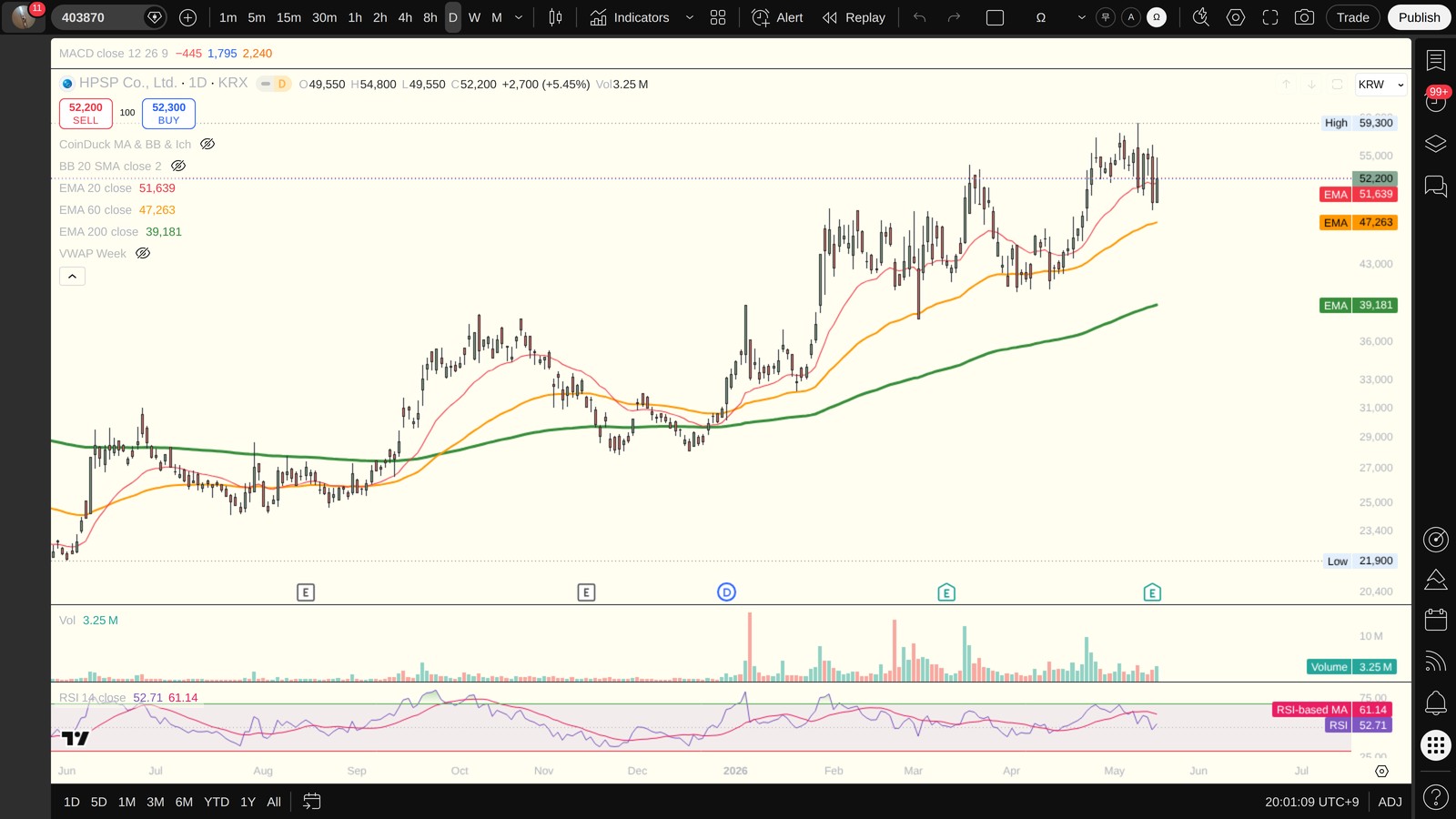Toggle the layout rectangle option
Viewport: 1456px width, 819px height.
click(x=995, y=17)
